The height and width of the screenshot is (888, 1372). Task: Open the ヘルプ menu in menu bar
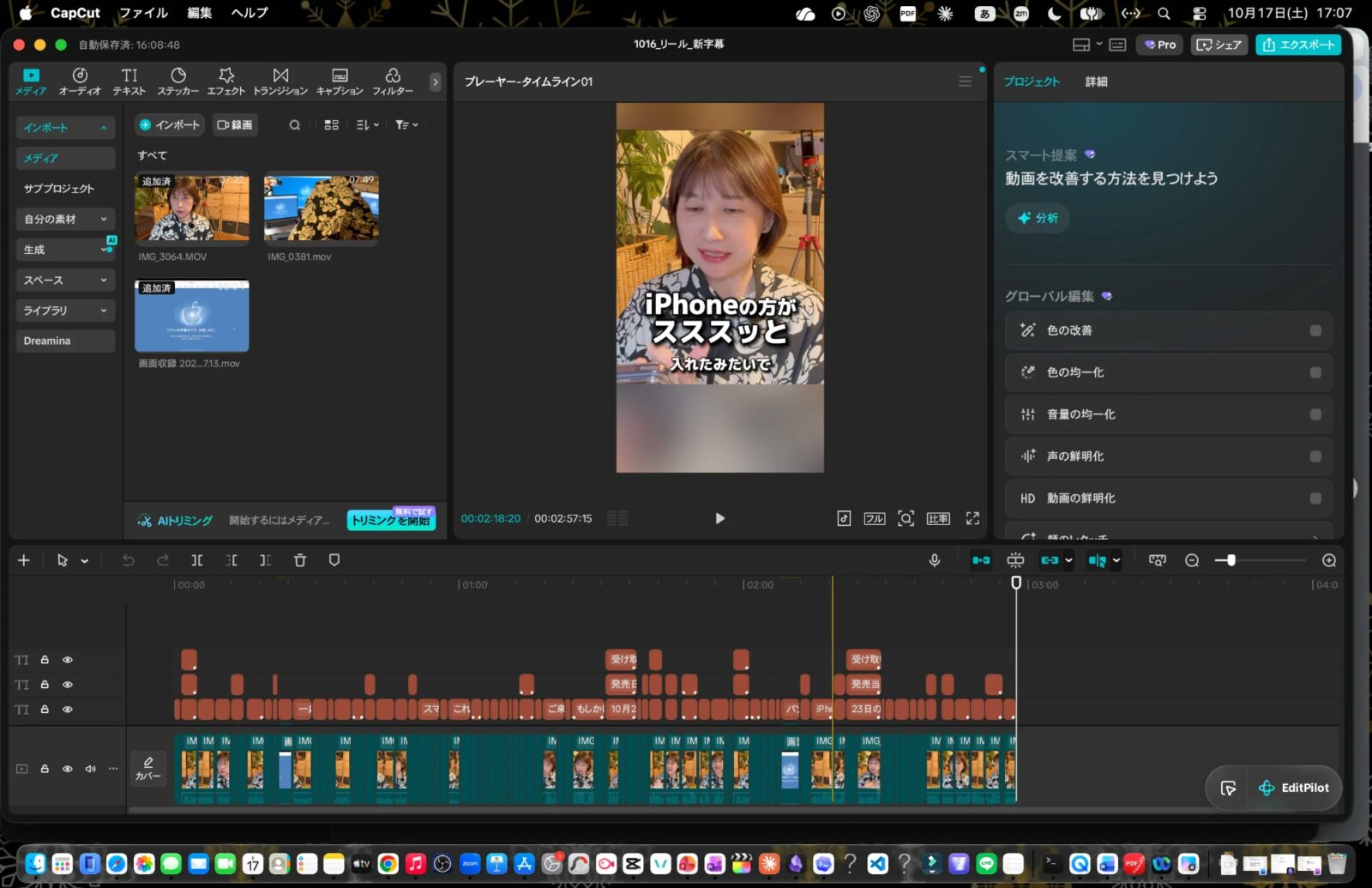(250, 13)
